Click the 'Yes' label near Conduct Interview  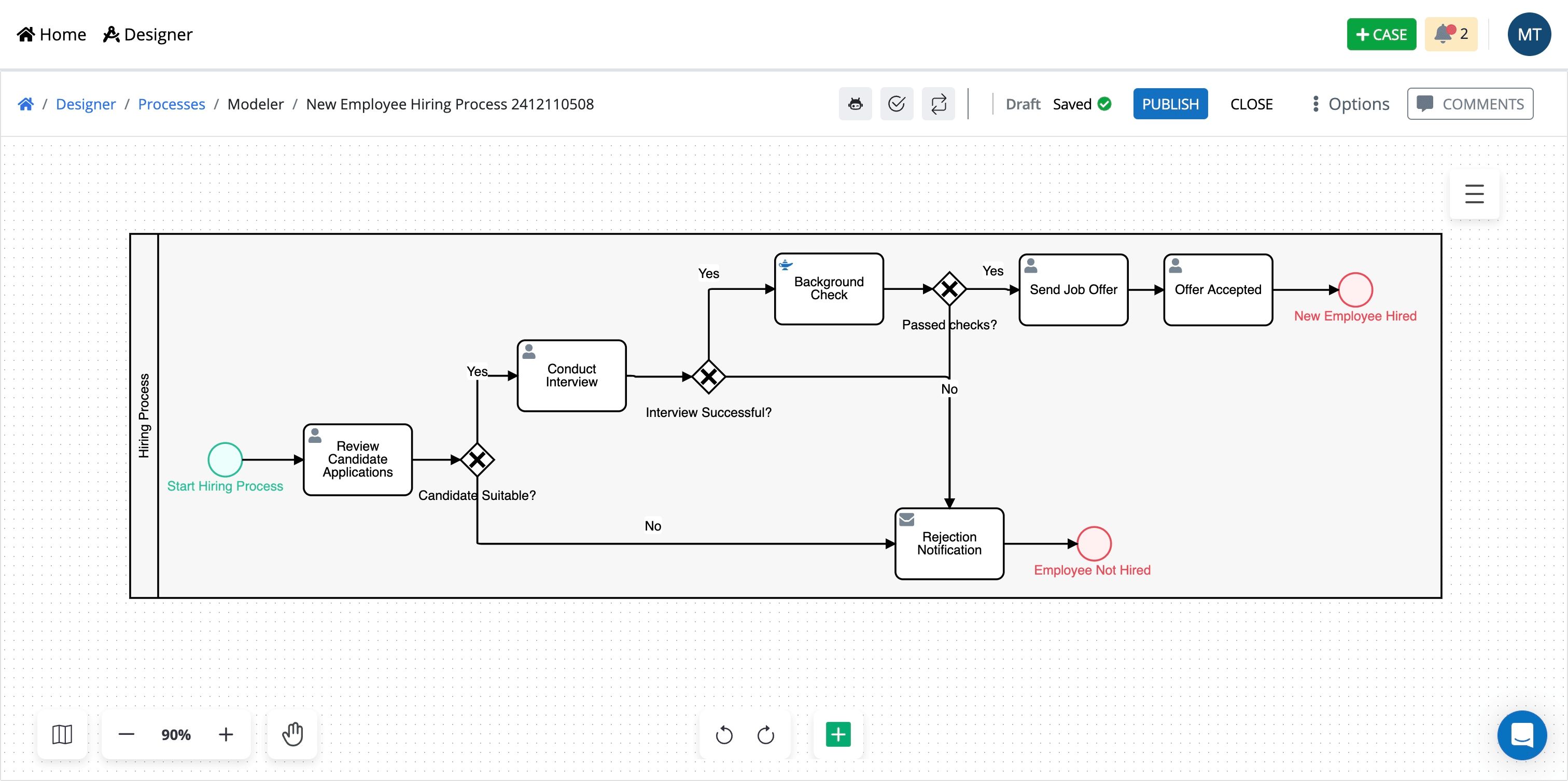[x=477, y=371]
